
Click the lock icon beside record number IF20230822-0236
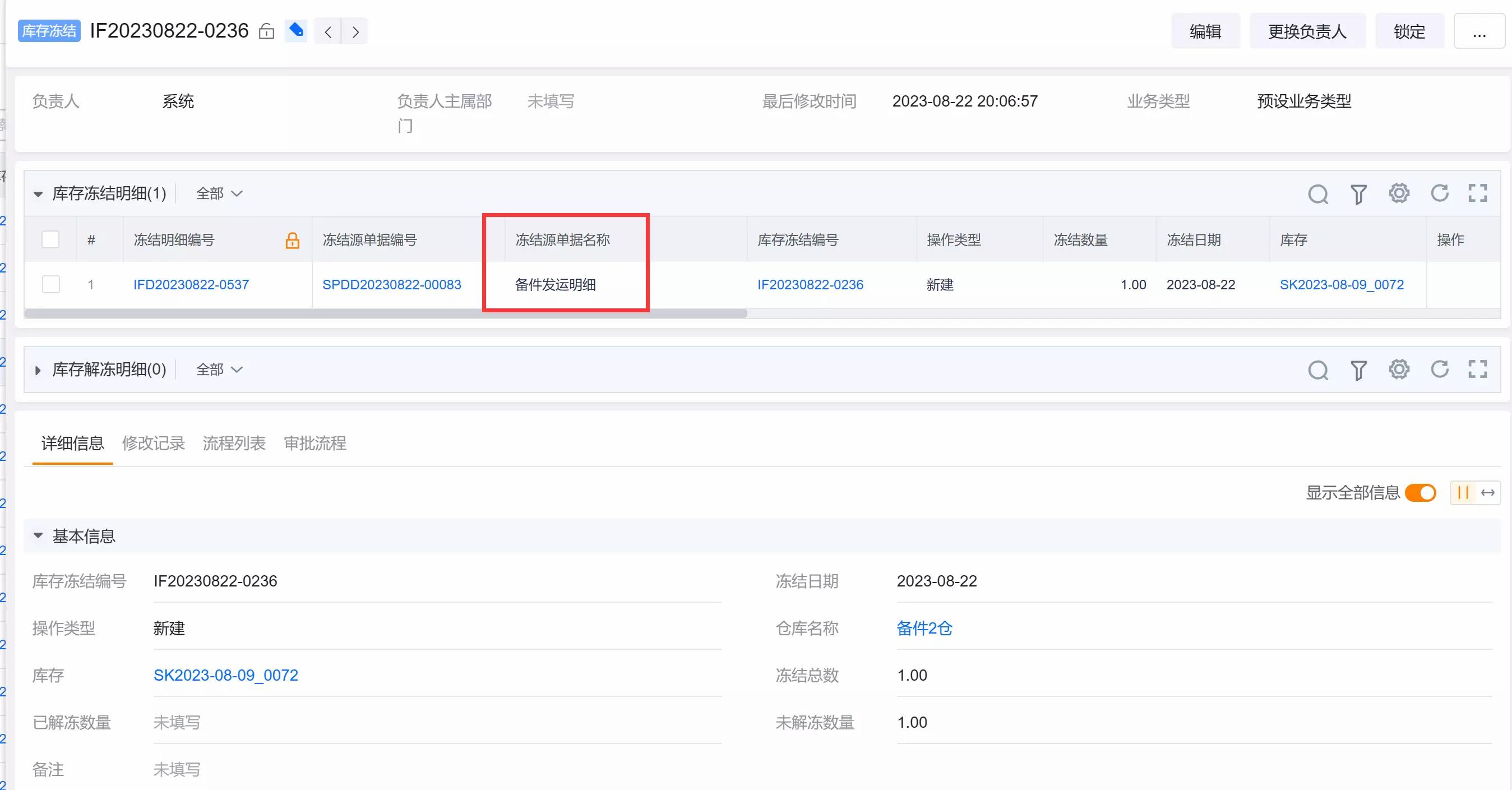(266, 31)
